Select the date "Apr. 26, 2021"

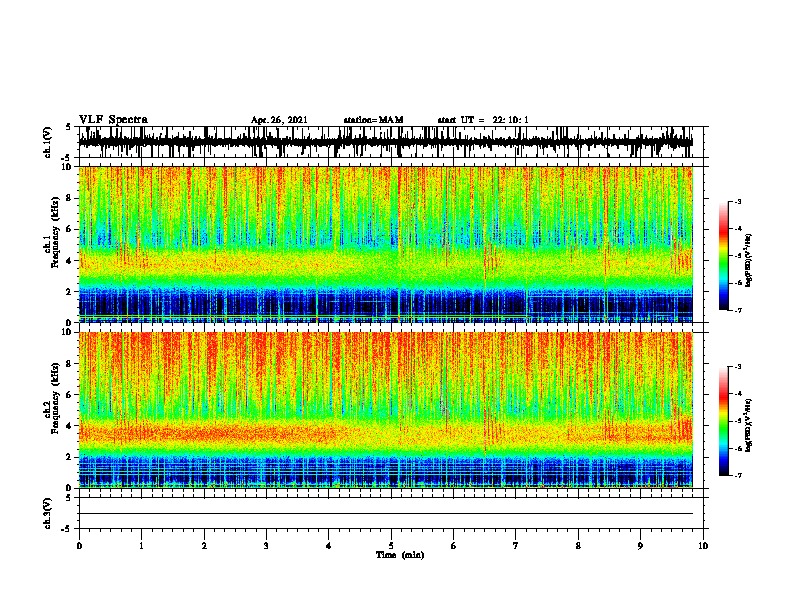(x=279, y=120)
